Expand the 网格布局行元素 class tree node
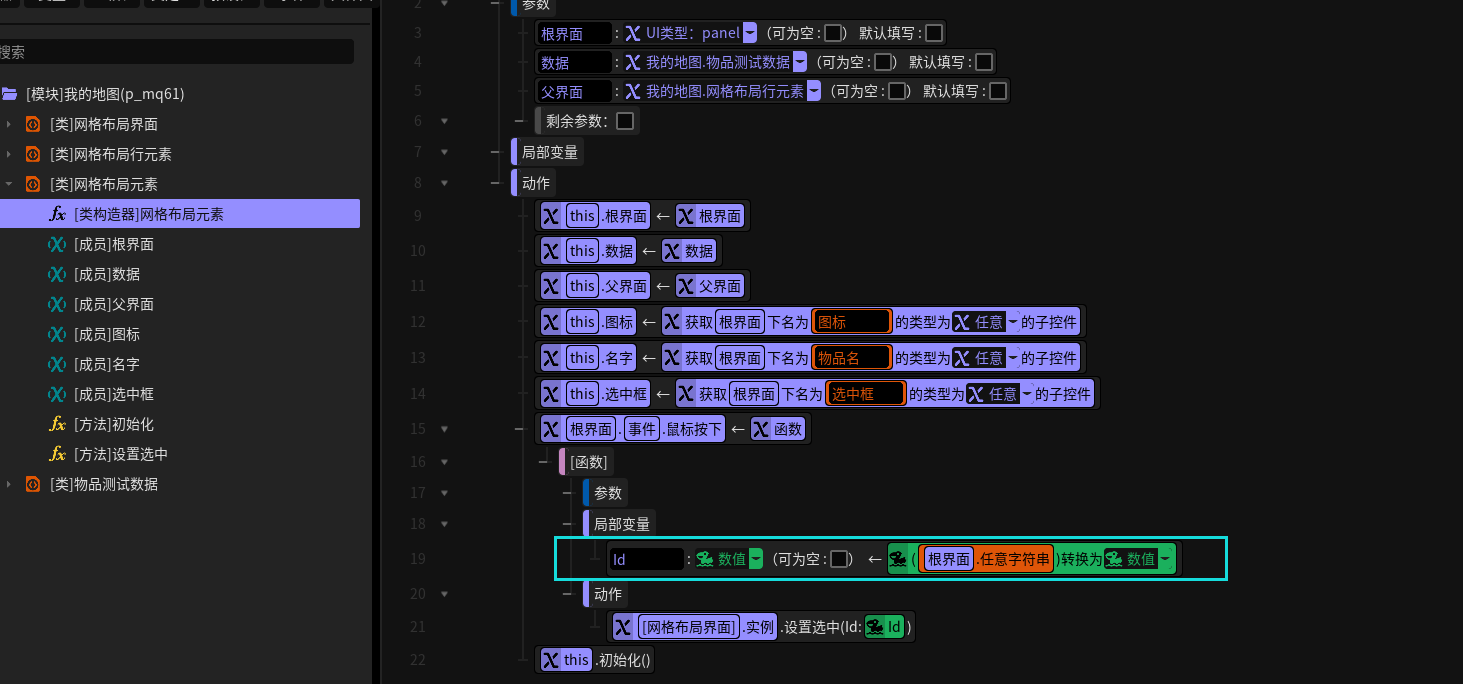Viewport: 1463px width, 684px height. pyautogui.click(x=9, y=154)
